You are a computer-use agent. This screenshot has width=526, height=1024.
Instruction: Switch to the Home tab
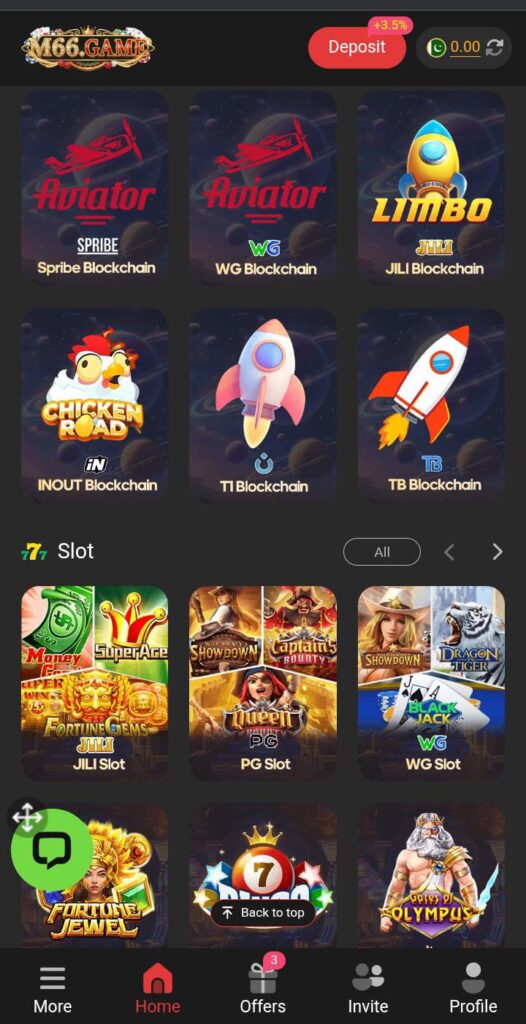point(157,987)
